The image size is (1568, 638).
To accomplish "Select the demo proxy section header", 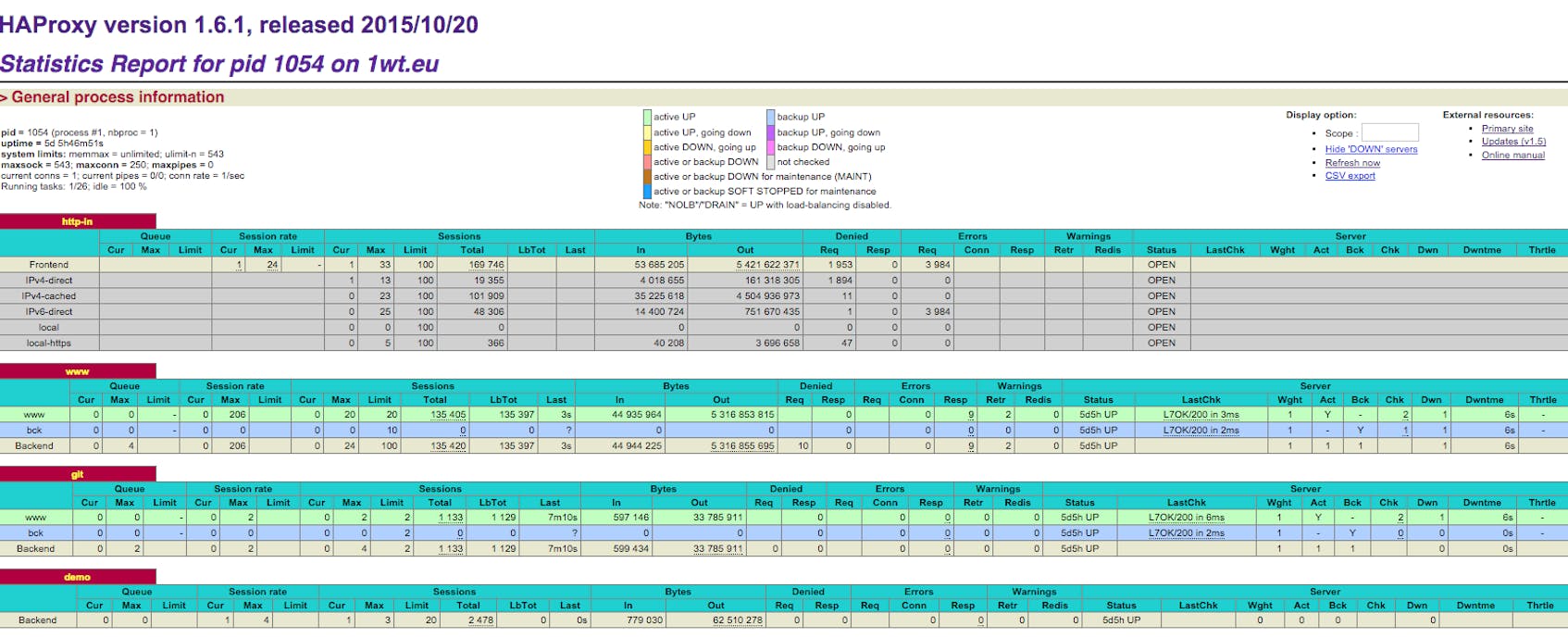I will click(x=77, y=577).
